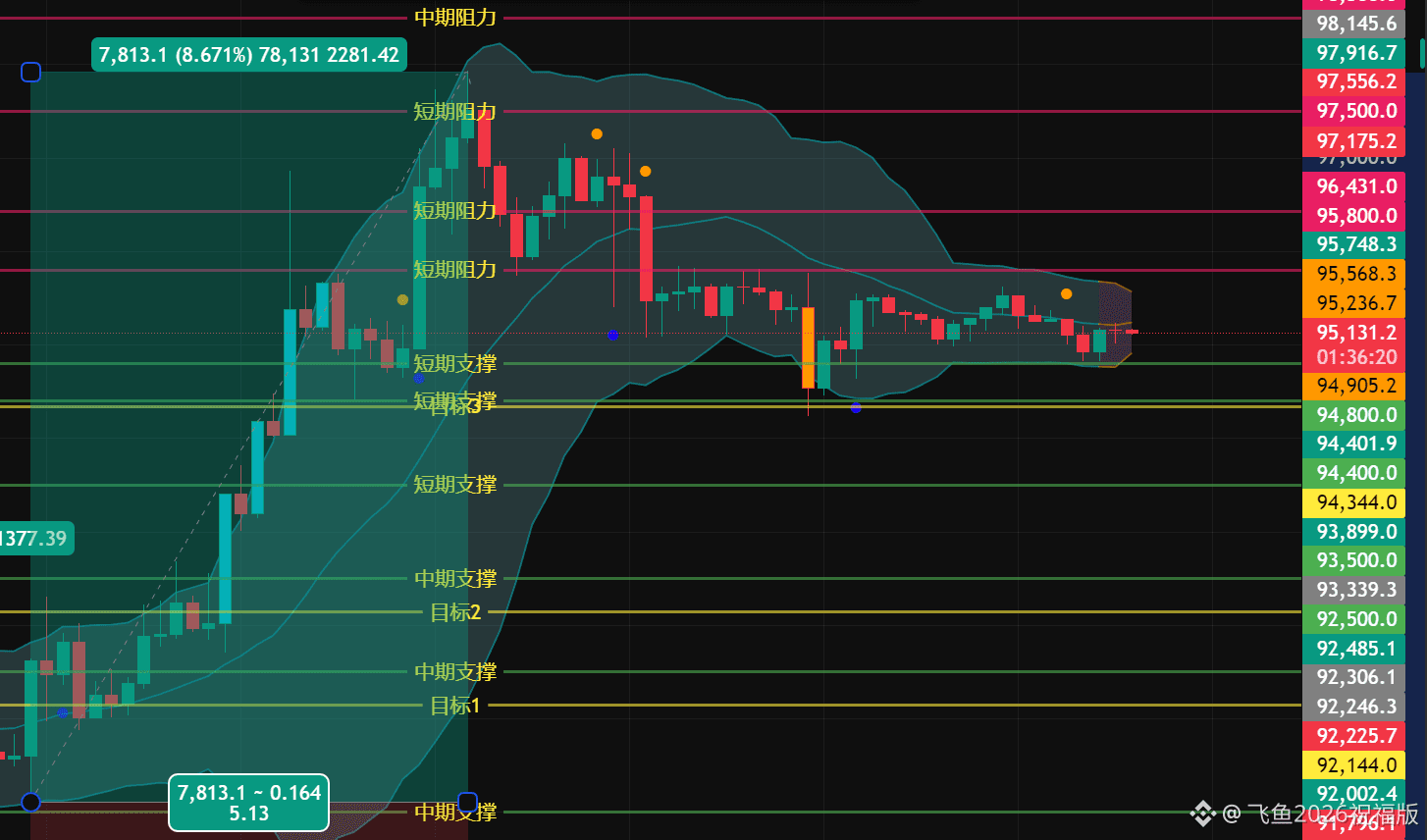Click the 92,144.0 yellow price label
Viewport: 1427px width, 840px height.
pyautogui.click(x=1354, y=765)
